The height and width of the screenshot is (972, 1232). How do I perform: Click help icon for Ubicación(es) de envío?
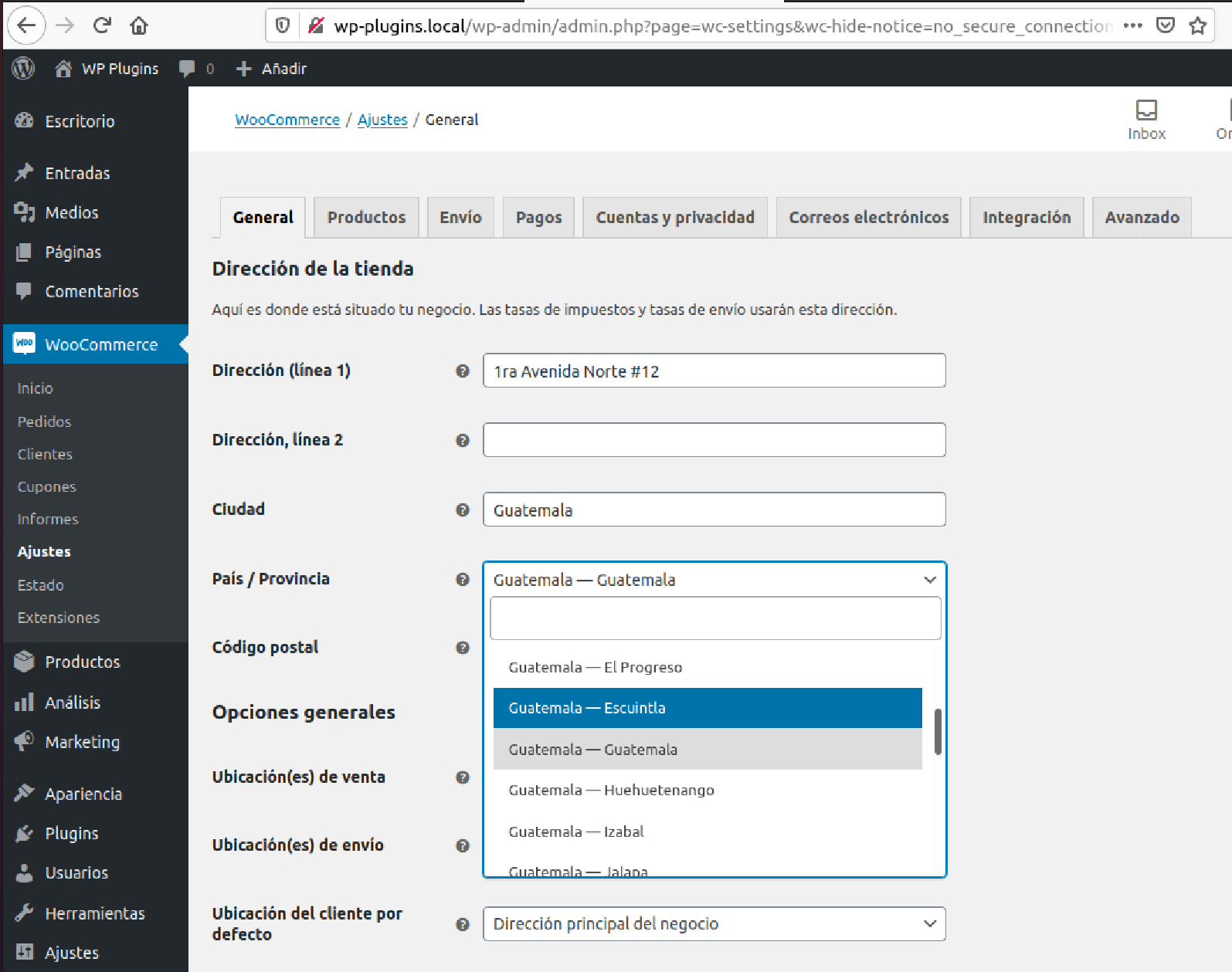tap(463, 845)
